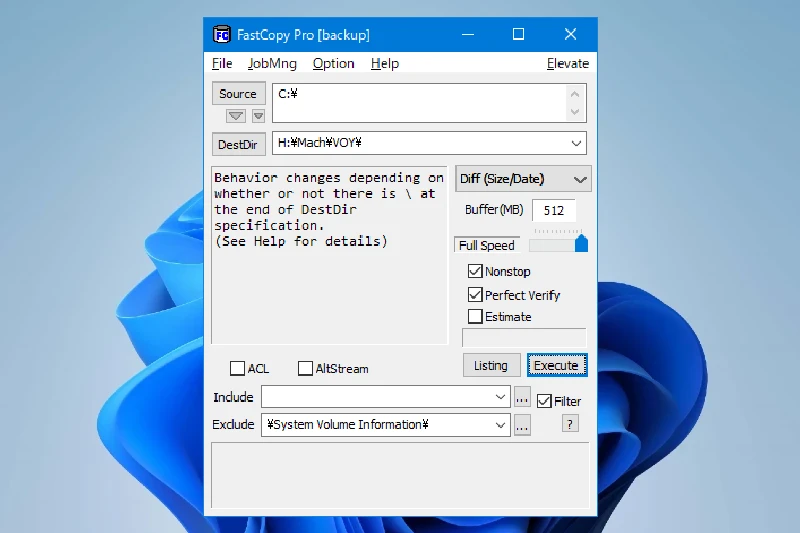Image resolution: width=800 pixels, height=533 pixels.
Task: Click the smaller triangle button under Source
Action: tap(259, 116)
